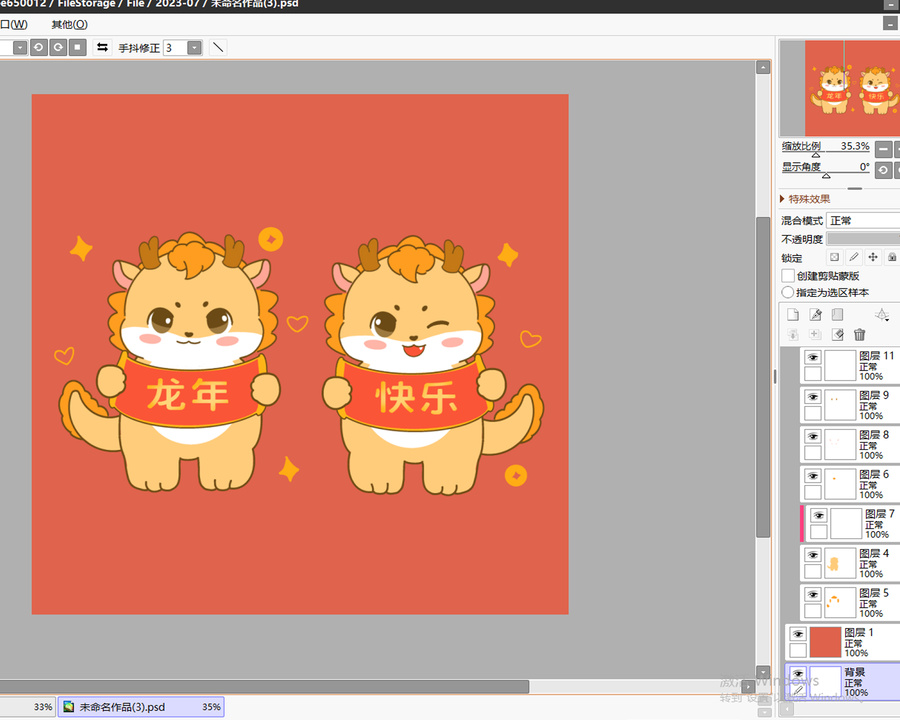Click the vertical canvas scrollbar thumb
The height and width of the screenshot is (720, 900).
tap(763, 377)
